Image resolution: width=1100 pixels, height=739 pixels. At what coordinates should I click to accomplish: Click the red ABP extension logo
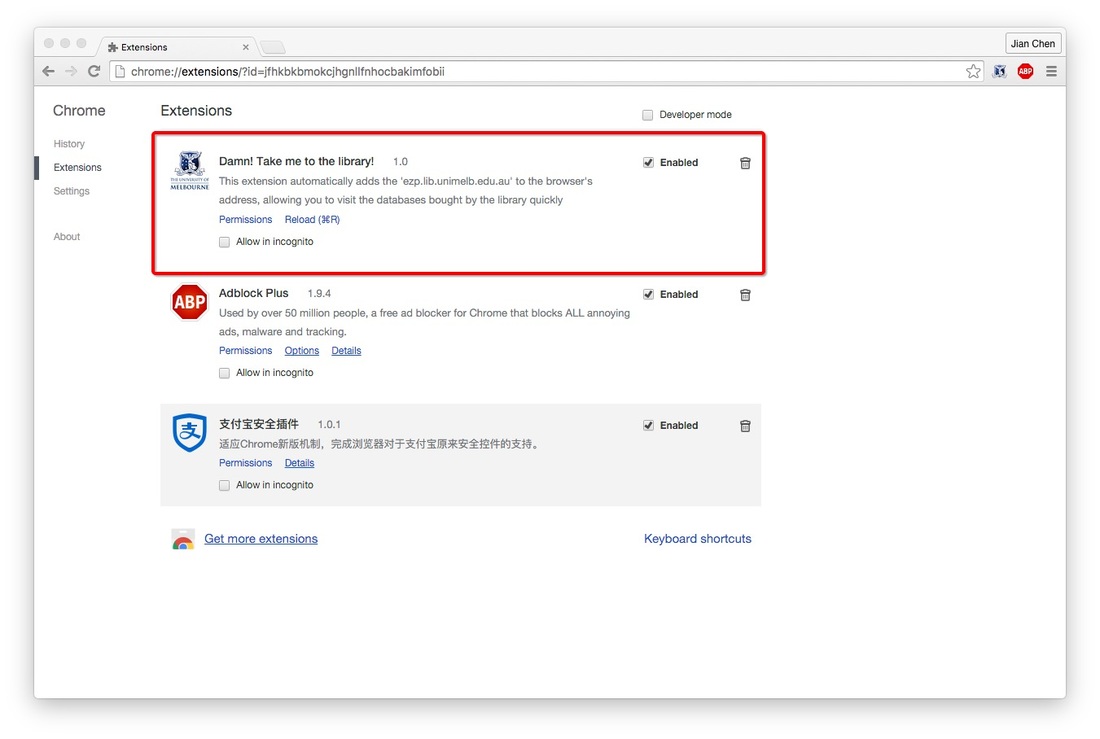pos(189,302)
